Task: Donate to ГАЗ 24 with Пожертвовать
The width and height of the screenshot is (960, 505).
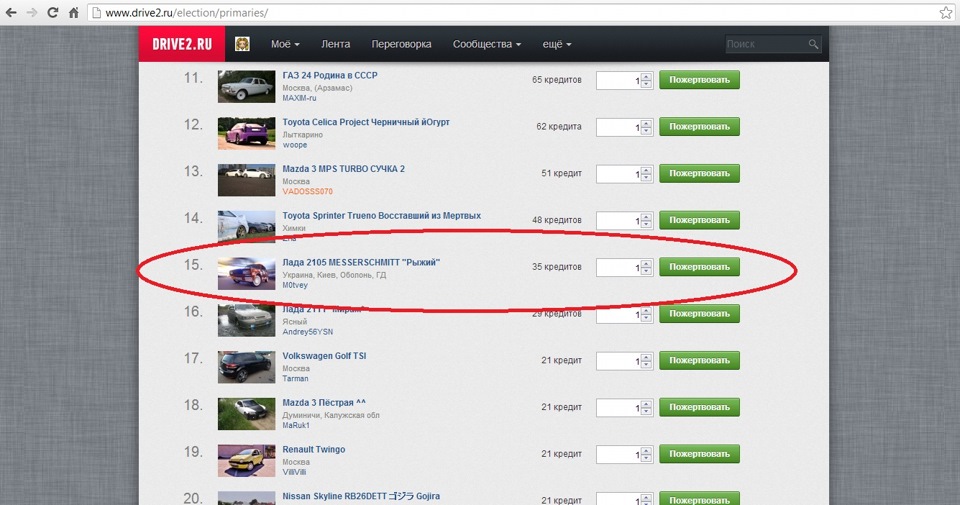Action: pos(699,80)
